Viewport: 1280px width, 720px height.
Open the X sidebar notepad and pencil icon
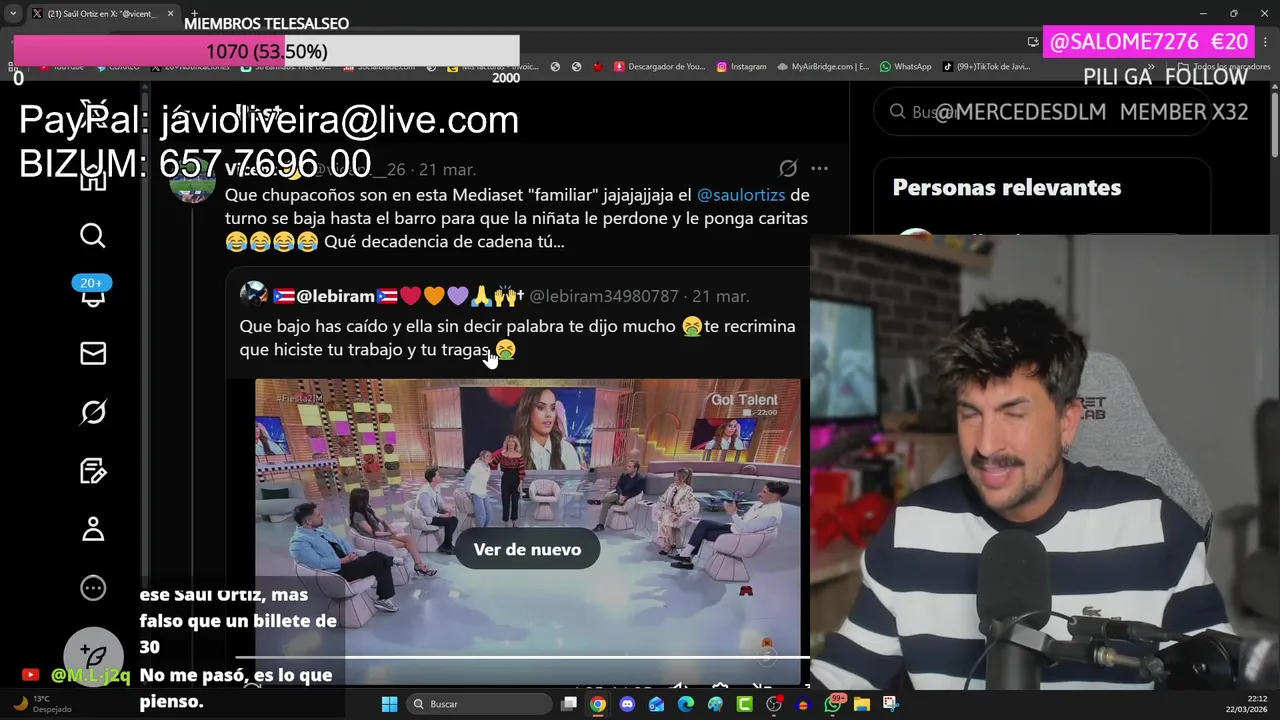point(93,471)
